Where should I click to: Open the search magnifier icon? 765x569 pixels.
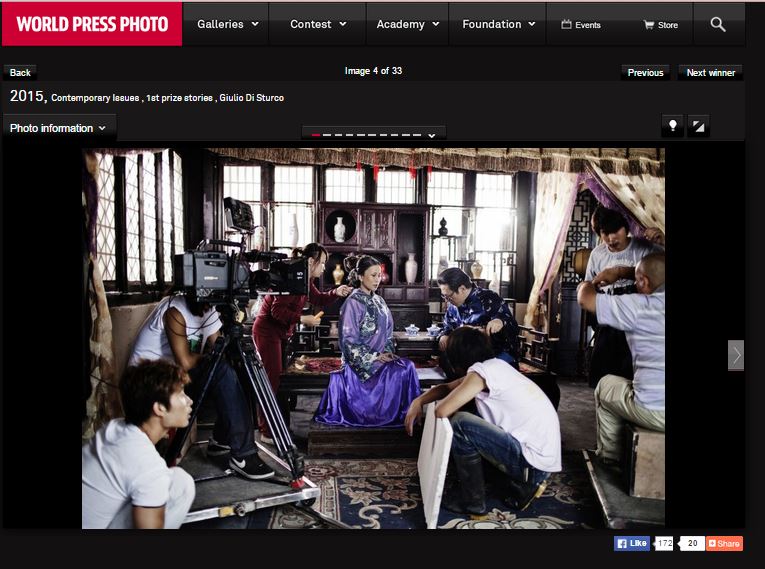point(718,24)
